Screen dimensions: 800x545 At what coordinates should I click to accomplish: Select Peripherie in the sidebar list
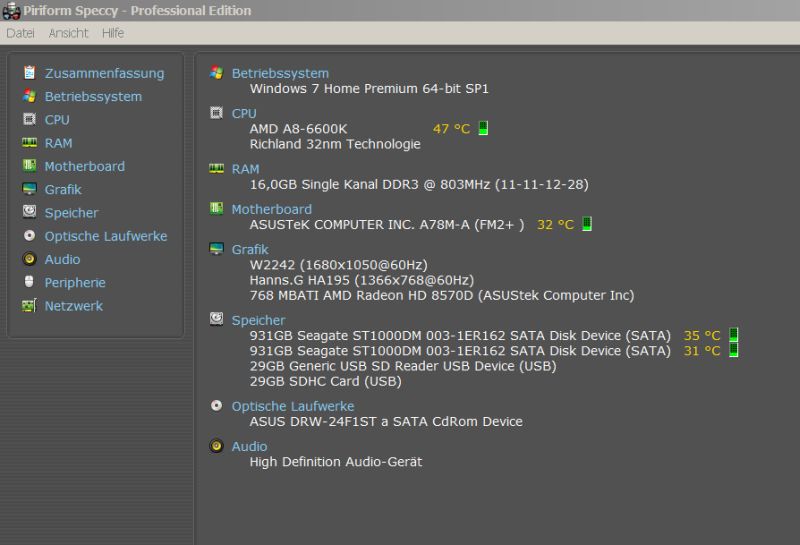tap(75, 283)
